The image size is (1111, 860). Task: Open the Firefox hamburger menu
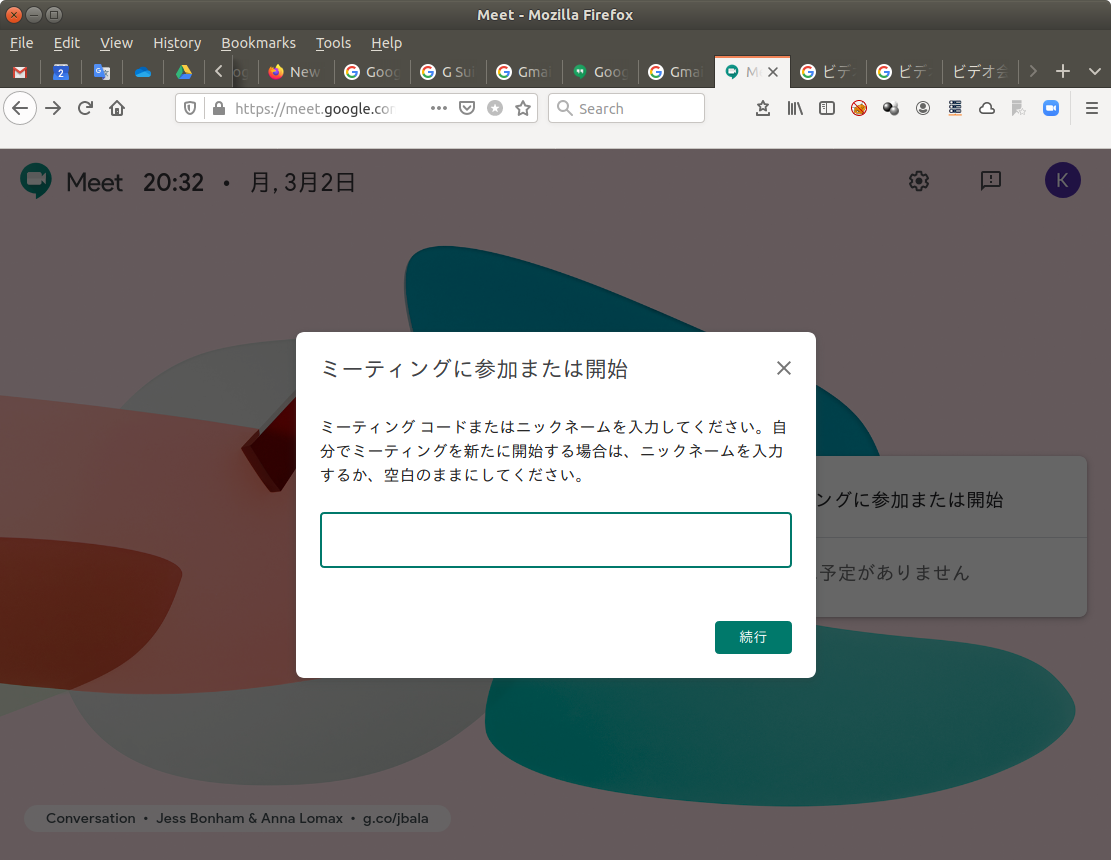[1092, 108]
